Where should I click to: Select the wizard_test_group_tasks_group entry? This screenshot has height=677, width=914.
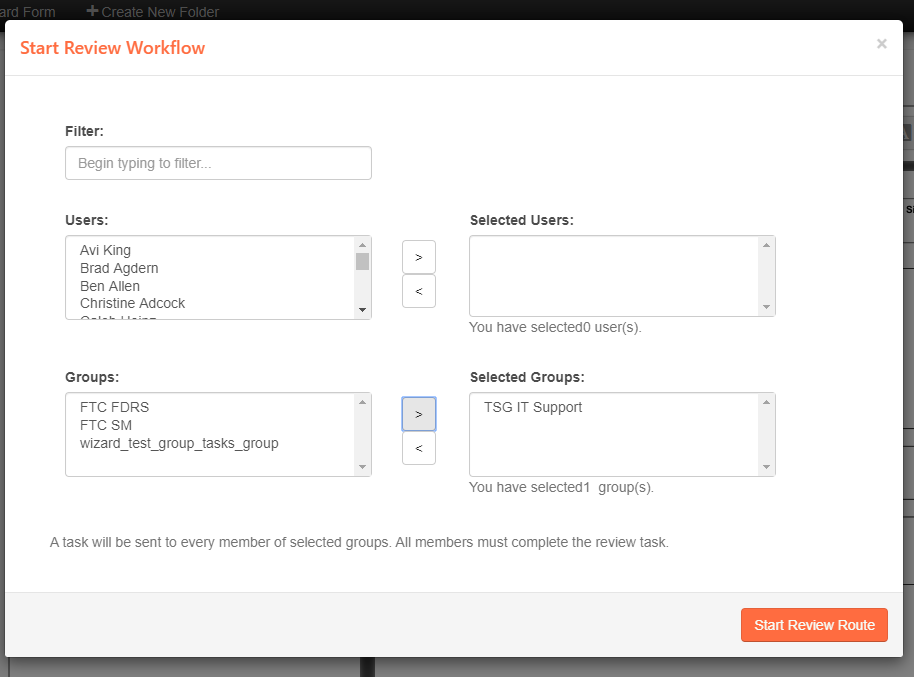click(x=160, y=442)
